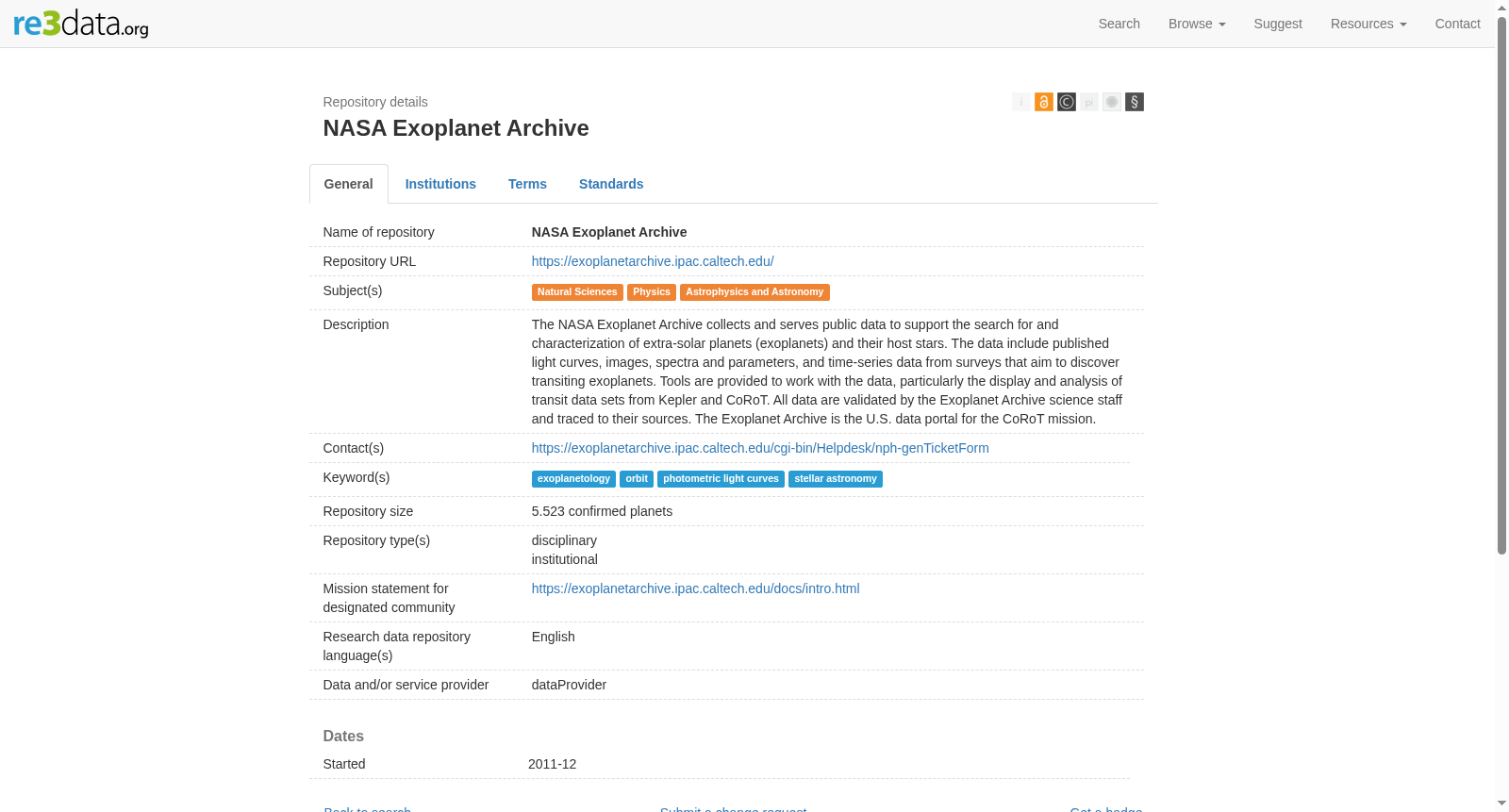This screenshot has width=1509, height=812.
Task: Go to Search in the top navigation
Action: [x=1119, y=24]
